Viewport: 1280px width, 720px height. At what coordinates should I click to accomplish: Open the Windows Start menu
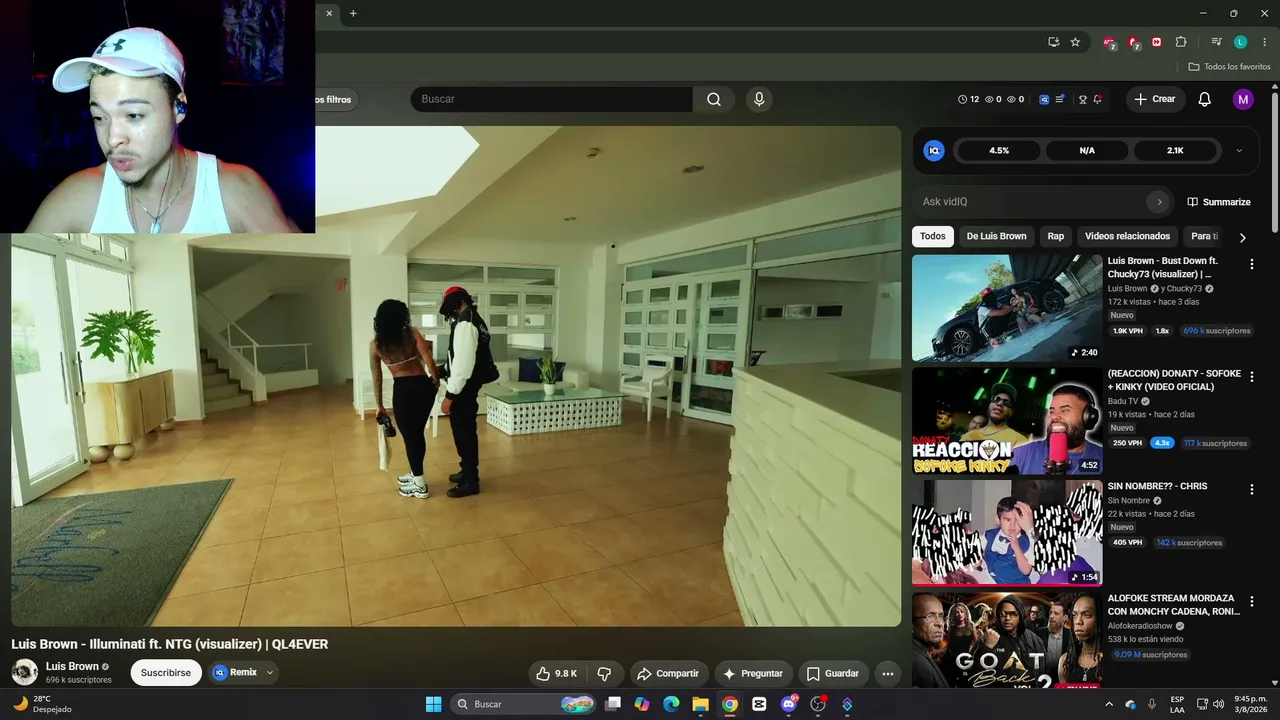pos(433,704)
